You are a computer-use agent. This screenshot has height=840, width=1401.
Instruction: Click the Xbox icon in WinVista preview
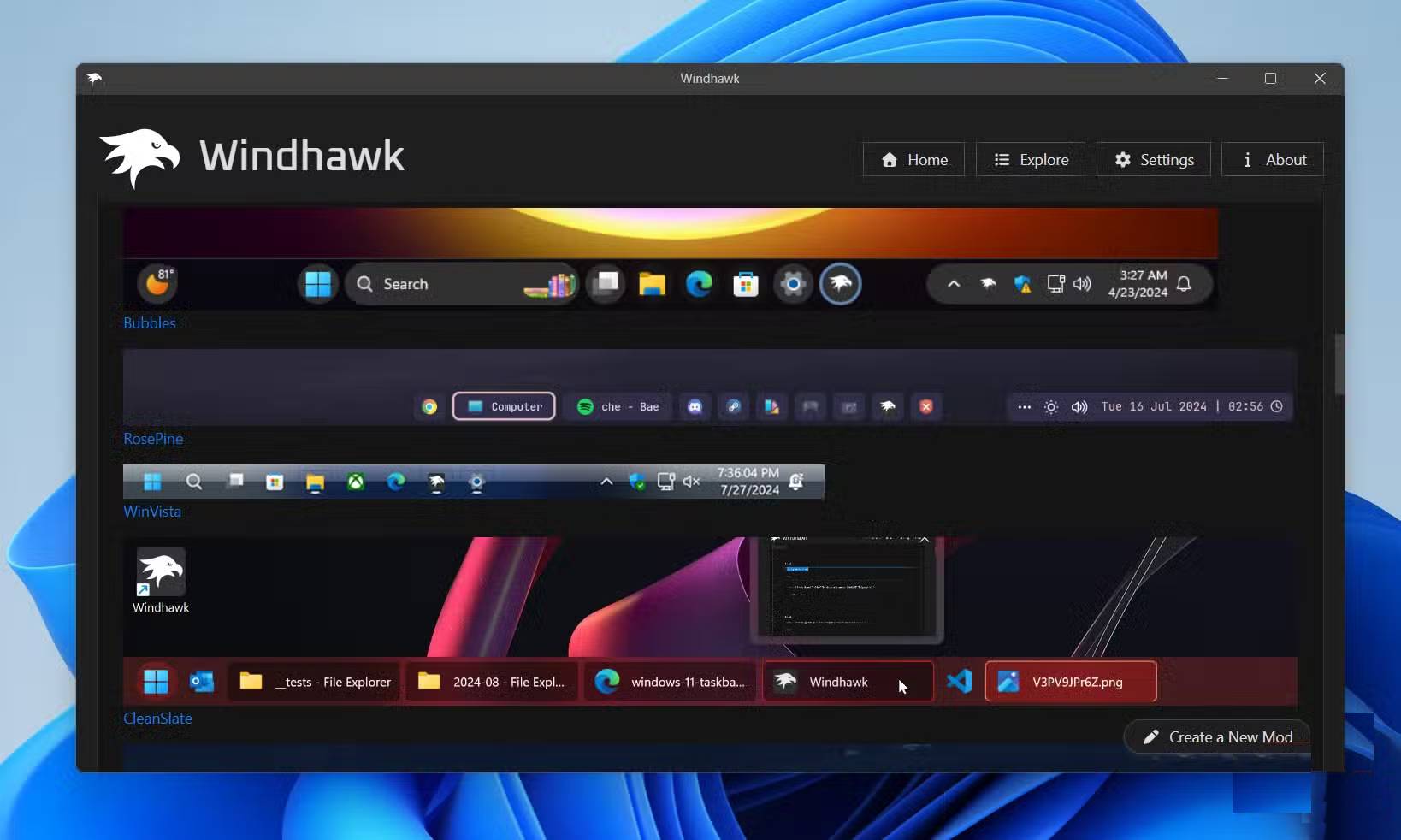pyautogui.click(x=356, y=482)
